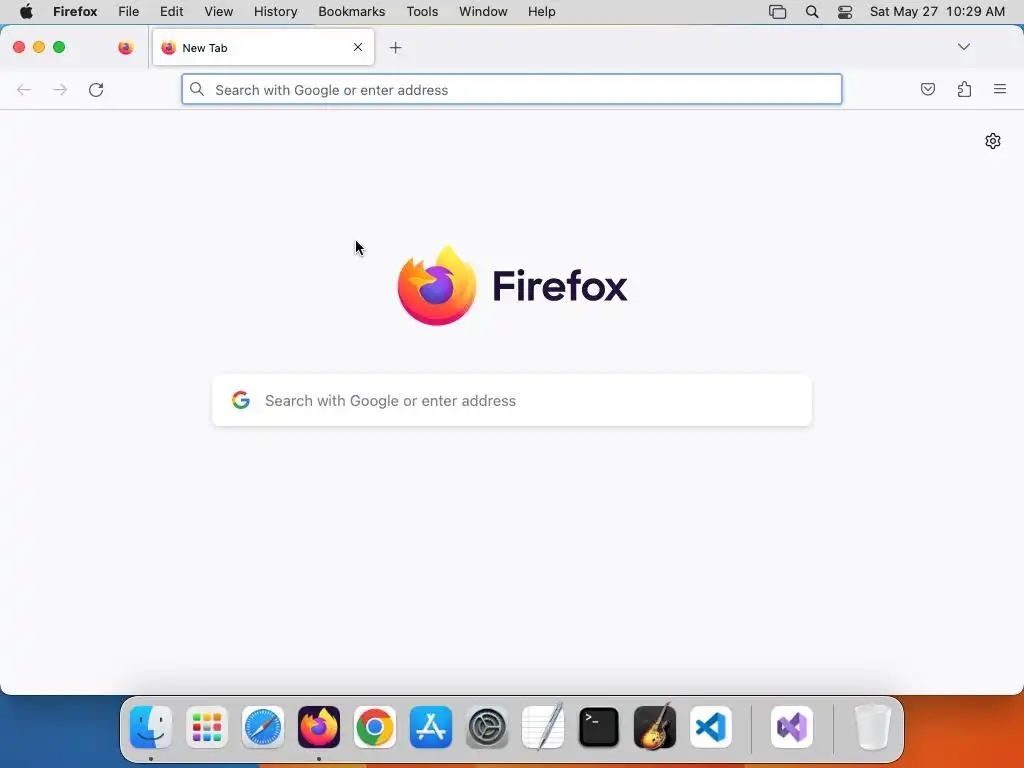Launch Visual Studio Code from dock
Screen dimensions: 1024x768
click(x=711, y=727)
